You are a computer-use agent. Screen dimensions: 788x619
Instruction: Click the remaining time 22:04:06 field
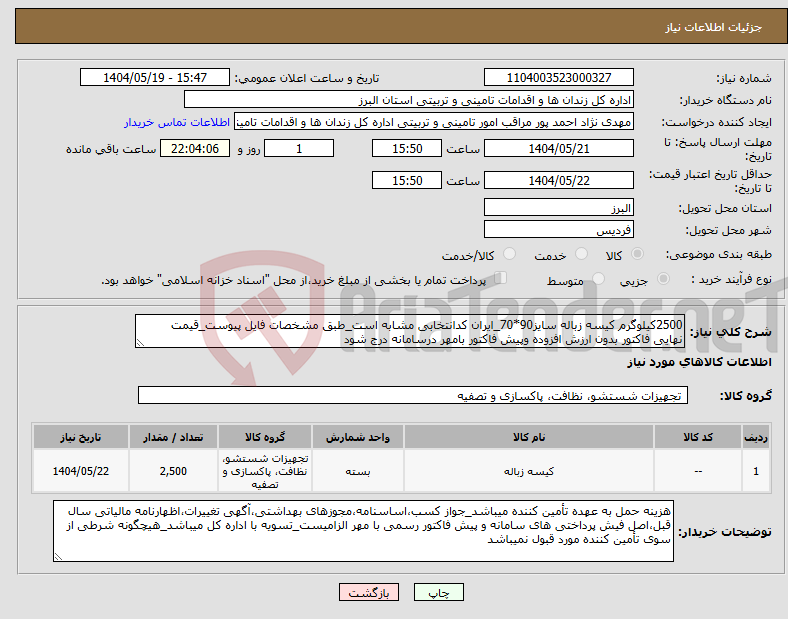[x=195, y=148]
